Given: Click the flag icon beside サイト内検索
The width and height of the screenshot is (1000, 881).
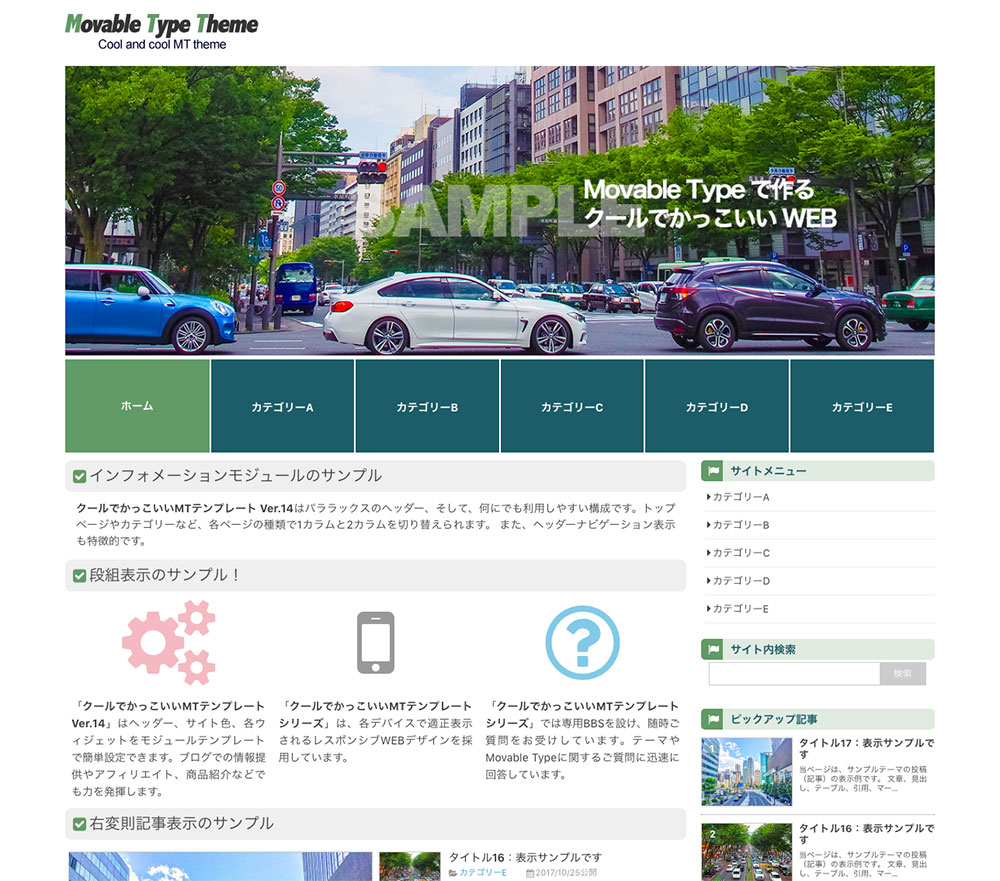Looking at the screenshot, I should click(x=714, y=649).
